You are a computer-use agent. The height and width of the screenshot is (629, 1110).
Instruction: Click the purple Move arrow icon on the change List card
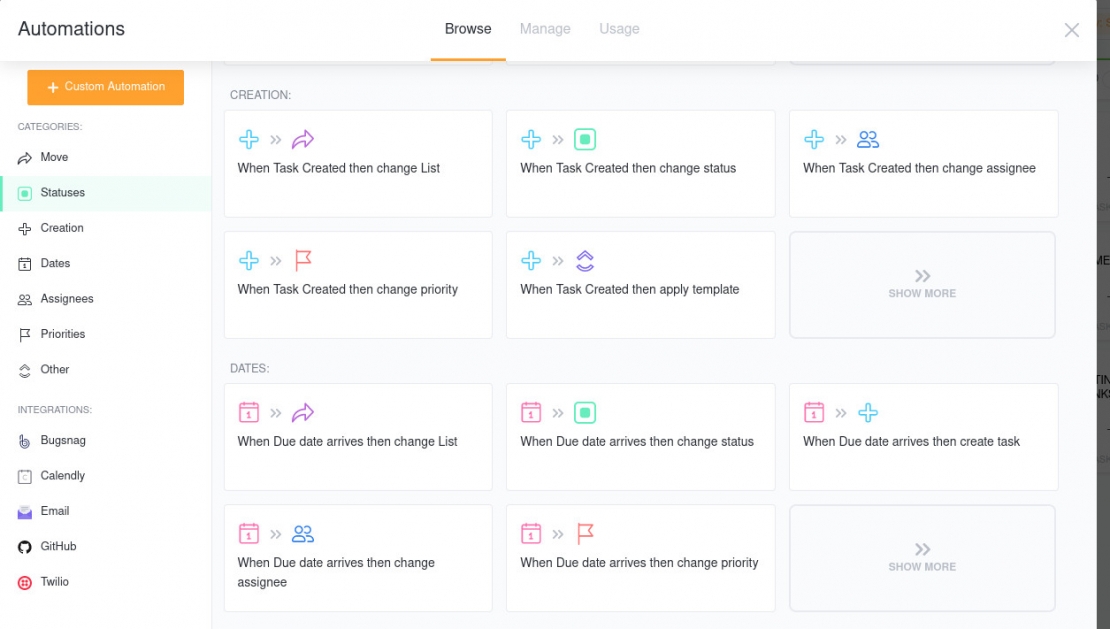point(303,139)
